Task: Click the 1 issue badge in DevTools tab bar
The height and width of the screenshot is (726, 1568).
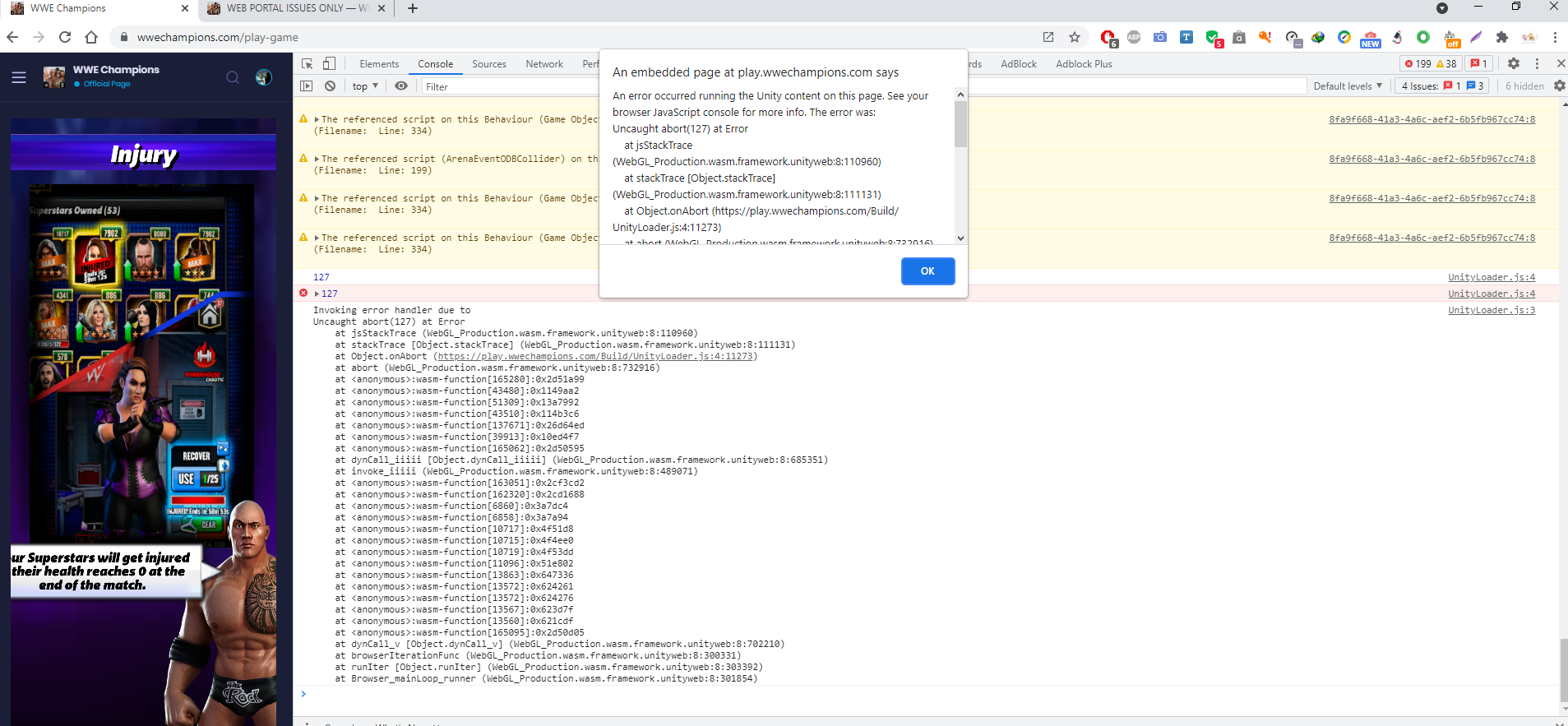Action: click(1479, 63)
